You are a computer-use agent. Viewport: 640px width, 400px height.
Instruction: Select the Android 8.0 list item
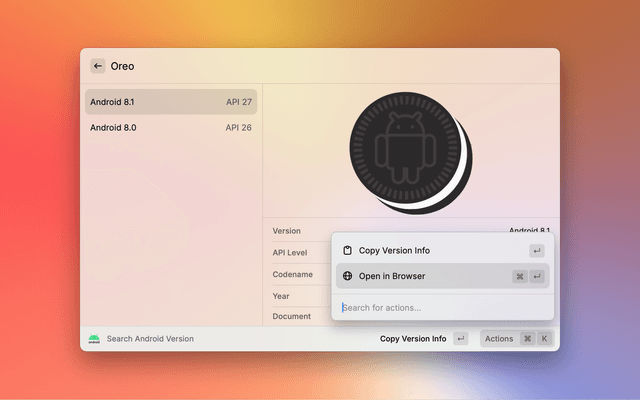point(170,127)
